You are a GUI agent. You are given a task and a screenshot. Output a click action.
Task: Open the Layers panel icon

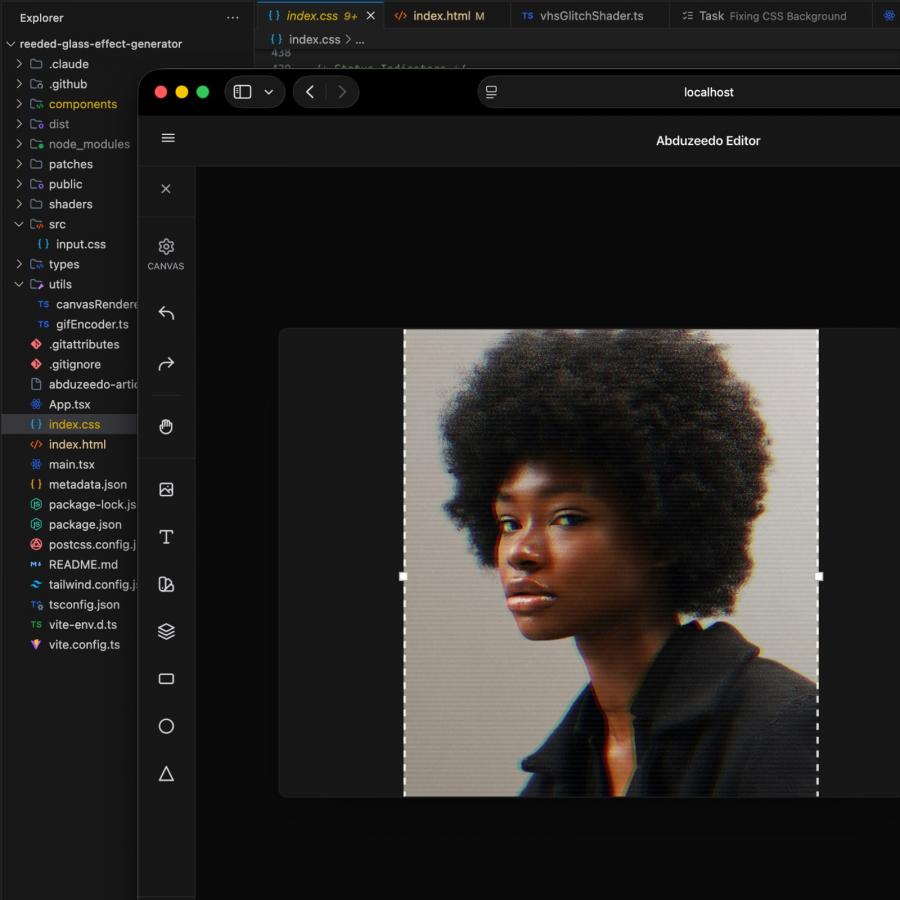tap(166, 631)
